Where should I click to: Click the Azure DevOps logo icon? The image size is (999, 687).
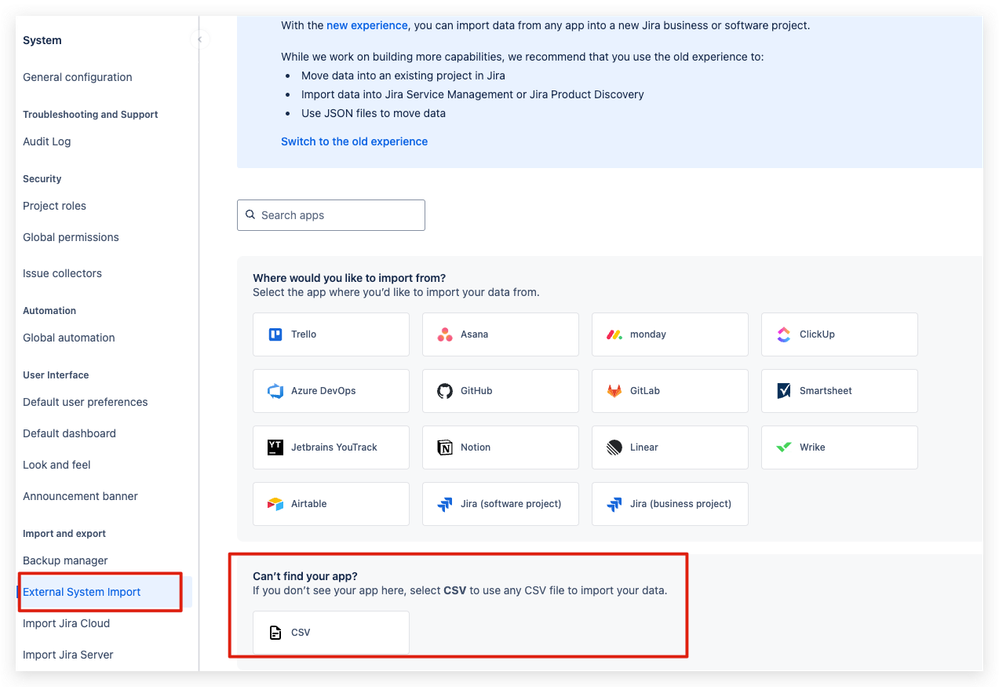(275, 391)
